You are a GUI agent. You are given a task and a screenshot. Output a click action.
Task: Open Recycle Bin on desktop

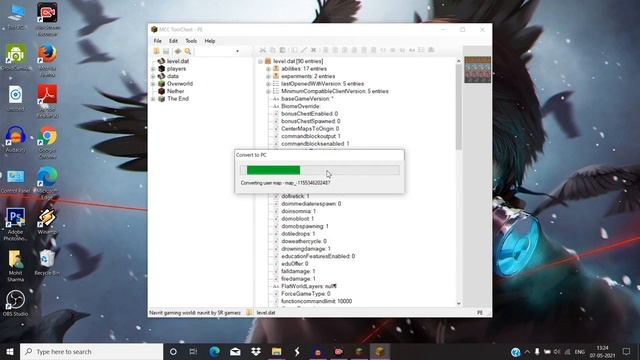(47, 262)
